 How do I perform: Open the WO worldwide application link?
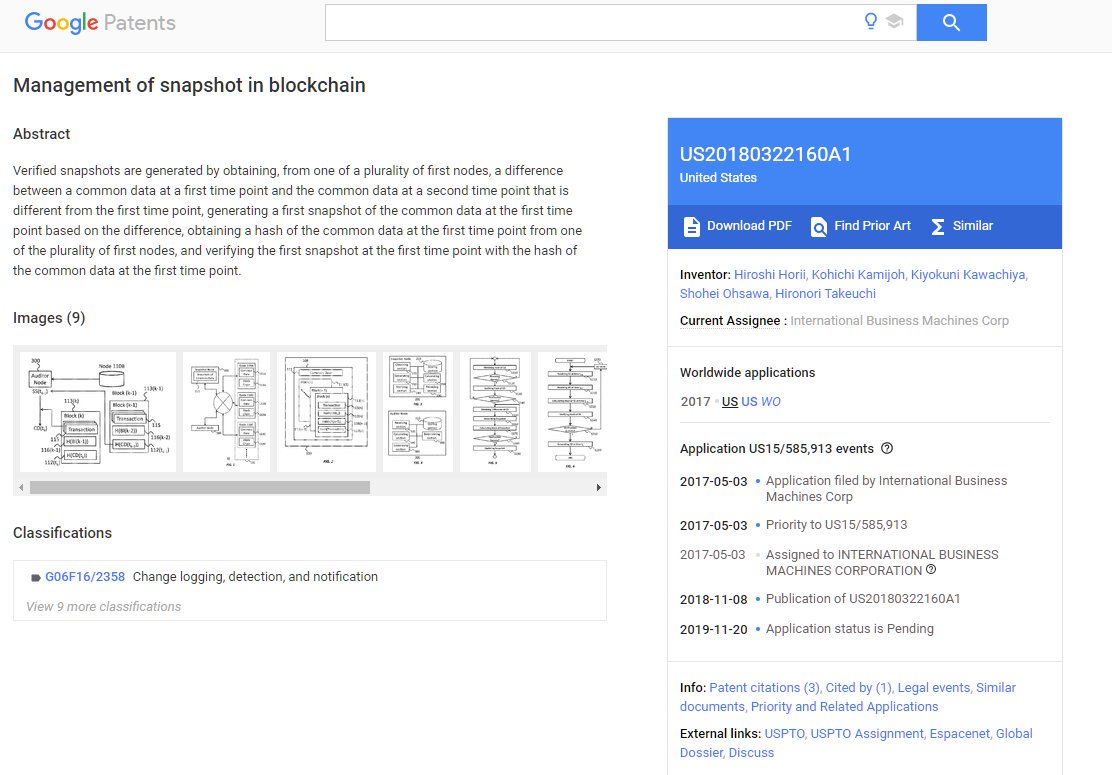coord(771,401)
